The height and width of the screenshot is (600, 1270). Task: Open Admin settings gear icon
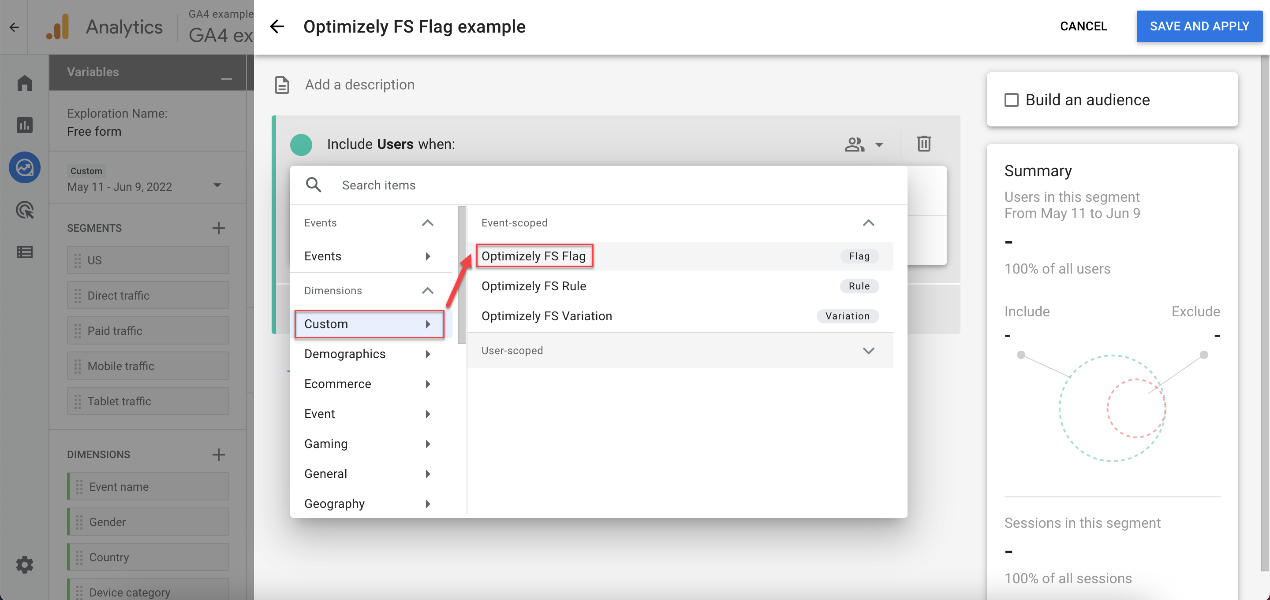click(25, 565)
